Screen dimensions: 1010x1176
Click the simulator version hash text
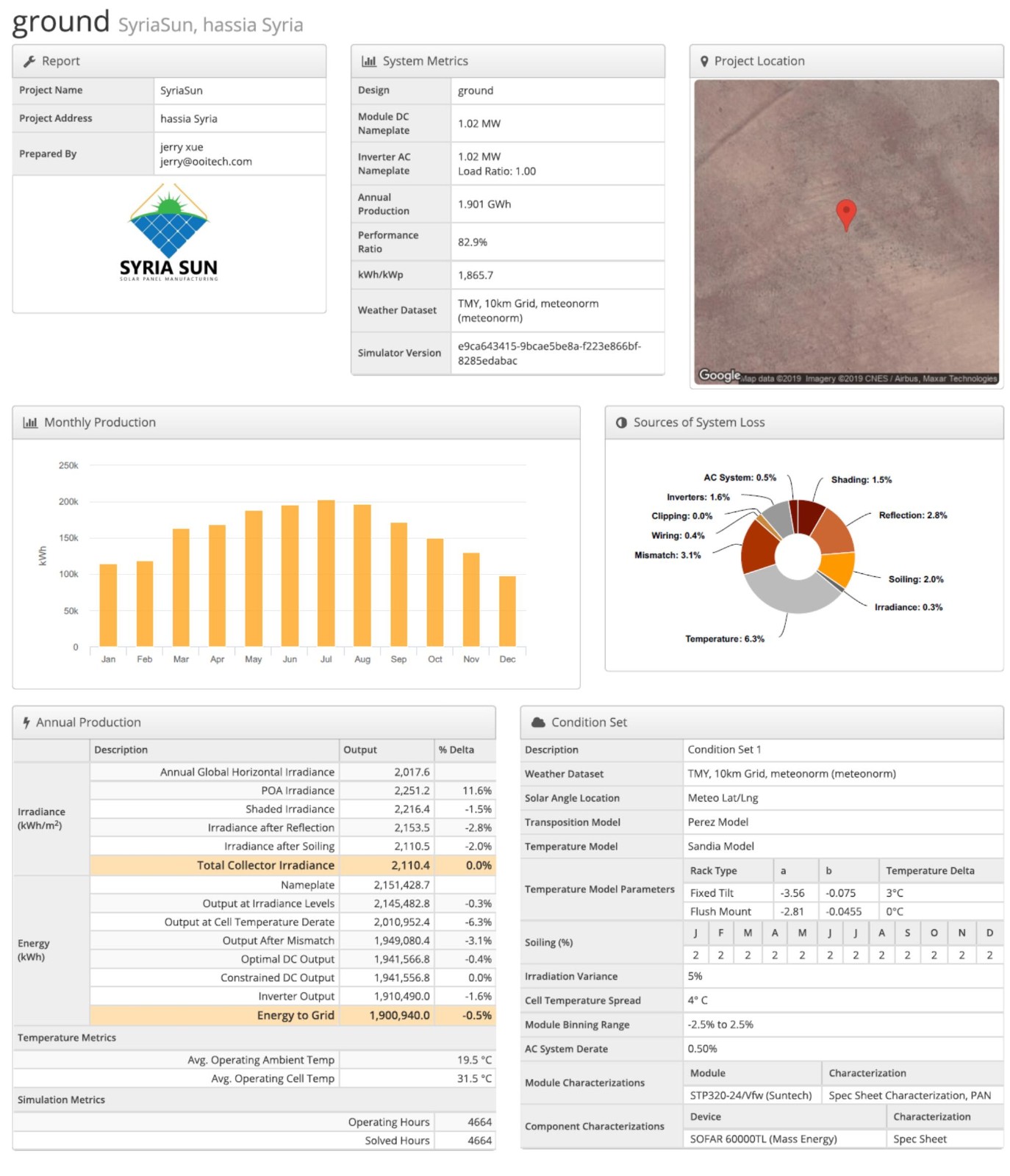point(550,354)
